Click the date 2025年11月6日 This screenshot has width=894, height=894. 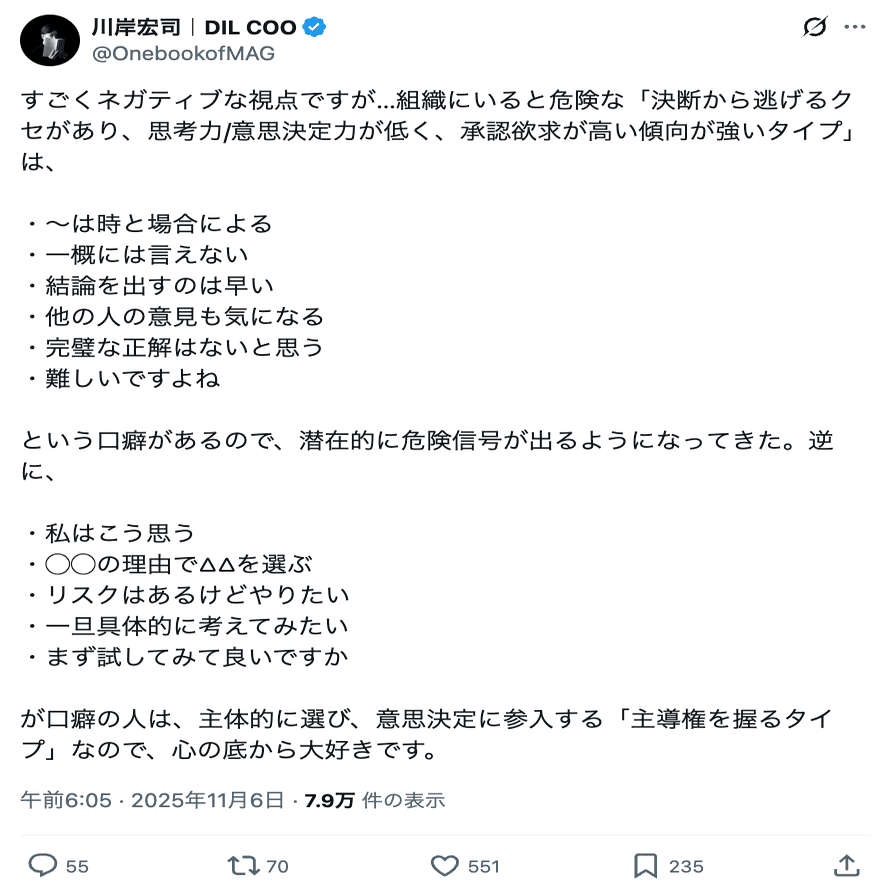pyautogui.click(x=208, y=800)
